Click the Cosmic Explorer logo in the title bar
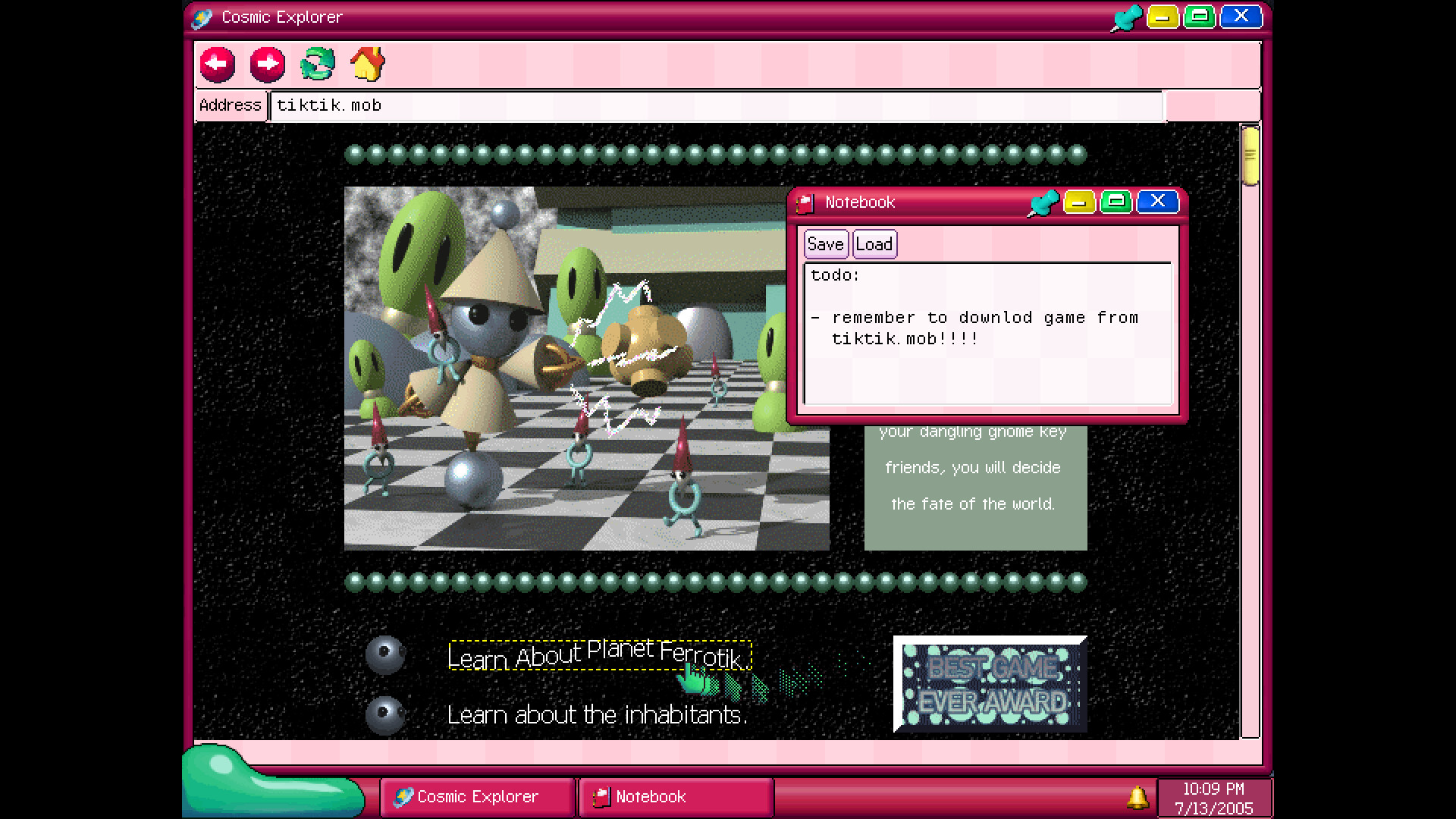Viewport: 1456px width, 819px height. (x=202, y=16)
